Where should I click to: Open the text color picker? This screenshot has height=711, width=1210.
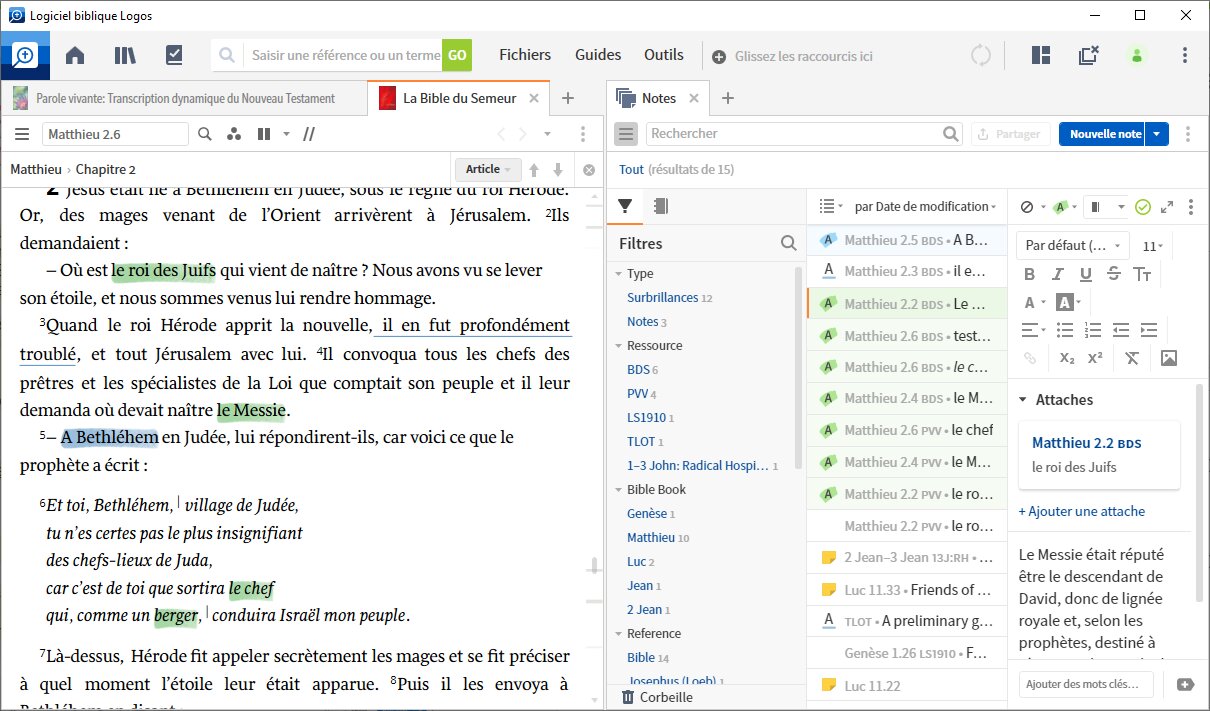coord(1034,302)
